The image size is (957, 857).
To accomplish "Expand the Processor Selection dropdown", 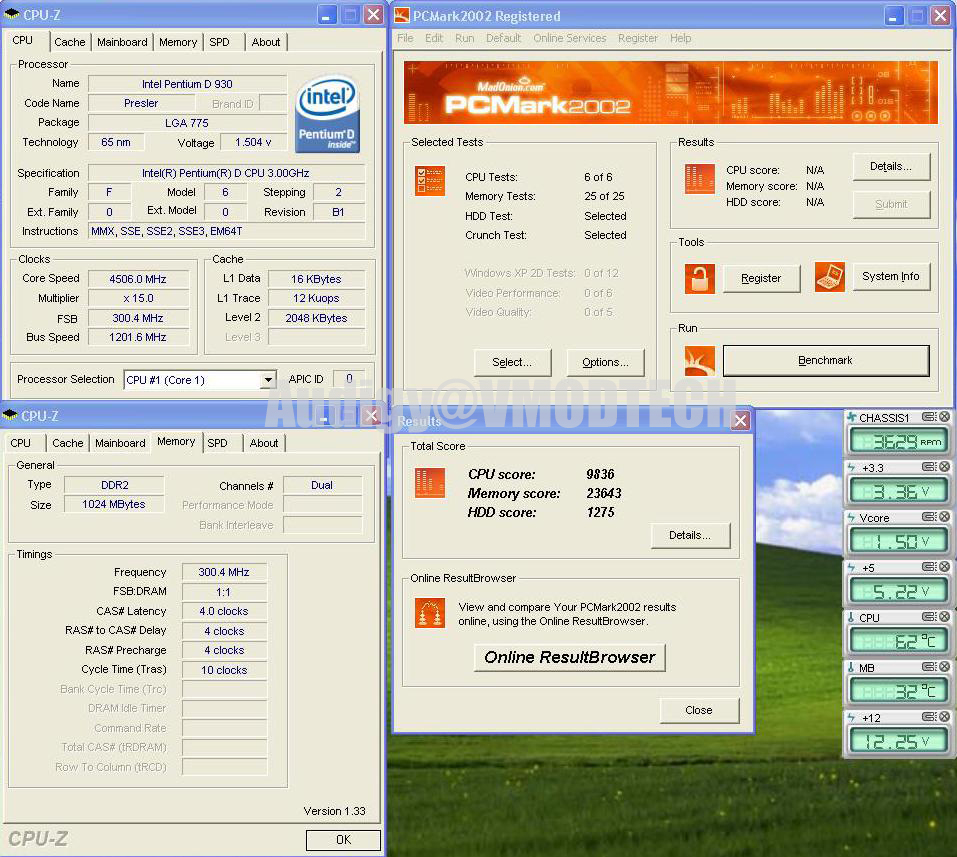I will [268, 380].
